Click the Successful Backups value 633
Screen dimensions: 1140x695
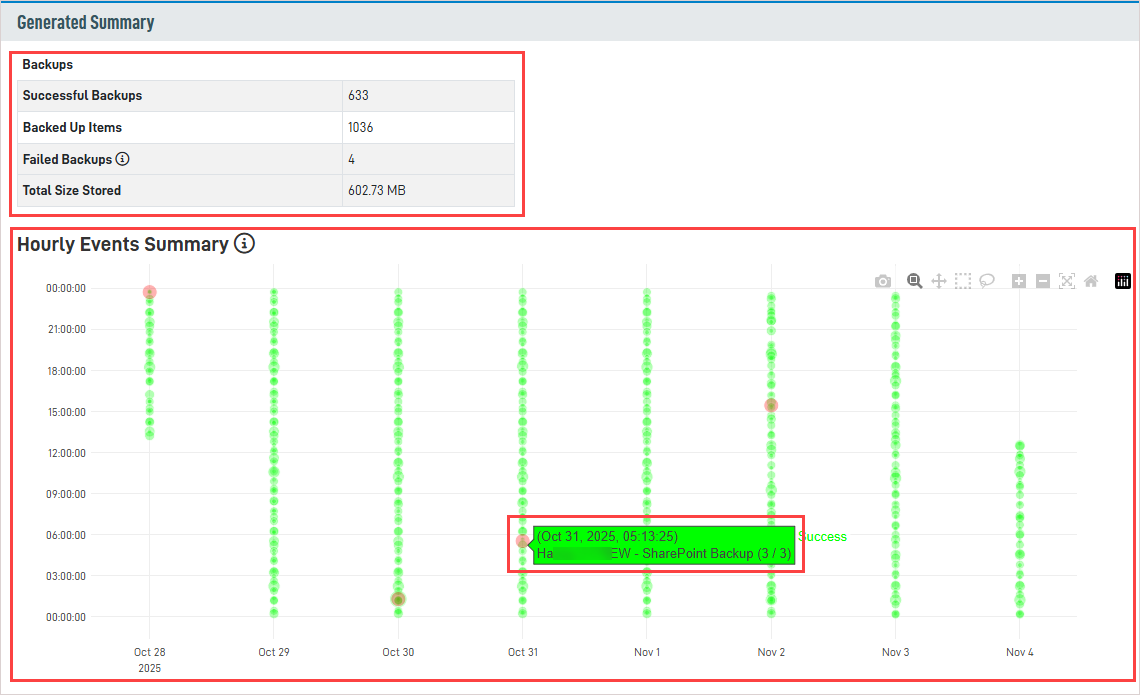coord(358,96)
